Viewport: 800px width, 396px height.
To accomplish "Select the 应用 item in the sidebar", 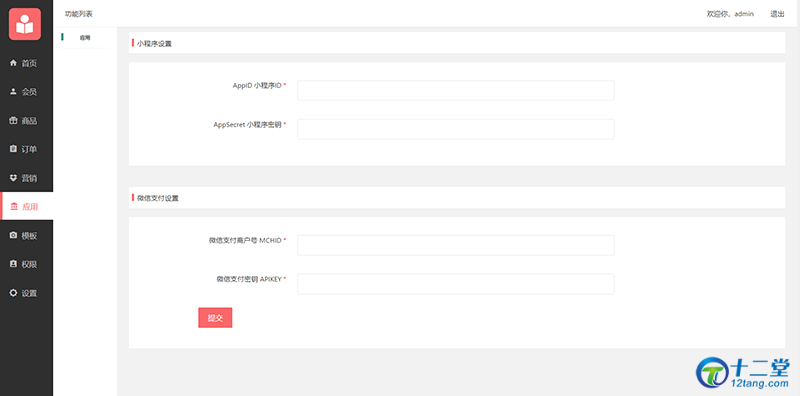I will [x=27, y=206].
